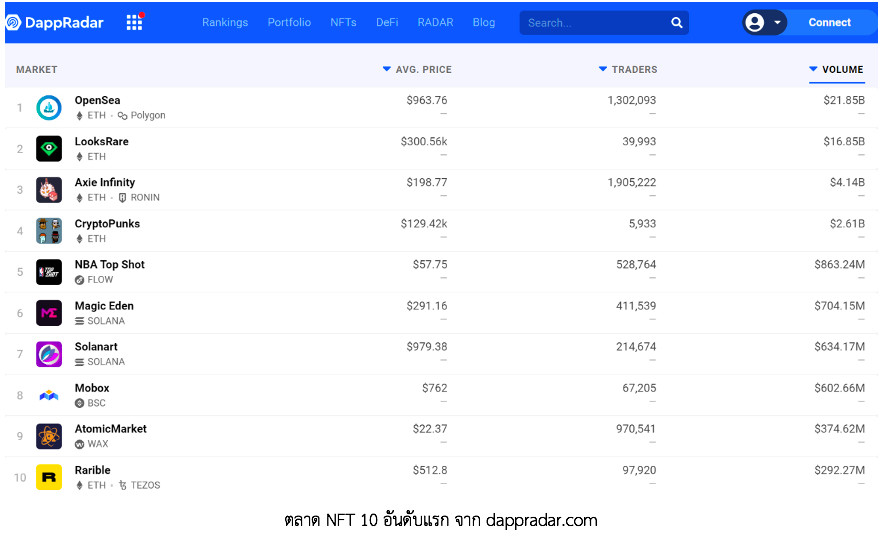Open the Mobox market link
The height and width of the screenshot is (536, 878).
[x=92, y=388]
